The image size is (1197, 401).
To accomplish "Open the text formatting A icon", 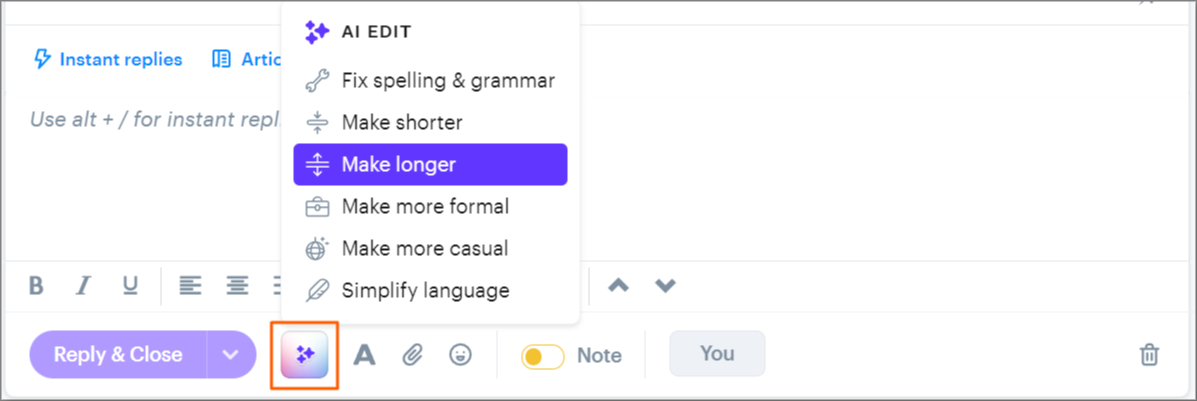I will point(364,355).
